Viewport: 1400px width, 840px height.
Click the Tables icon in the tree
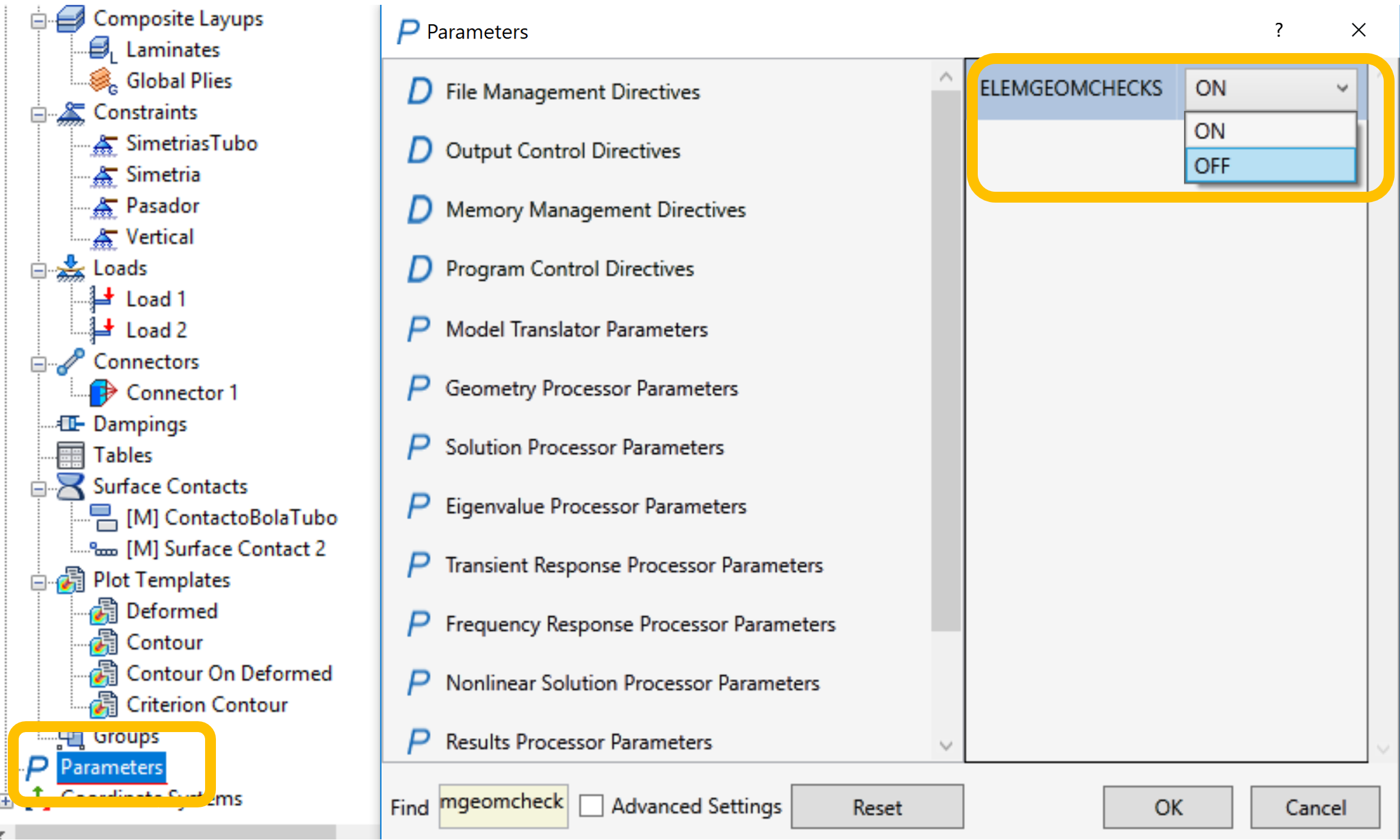click(70, 455)
